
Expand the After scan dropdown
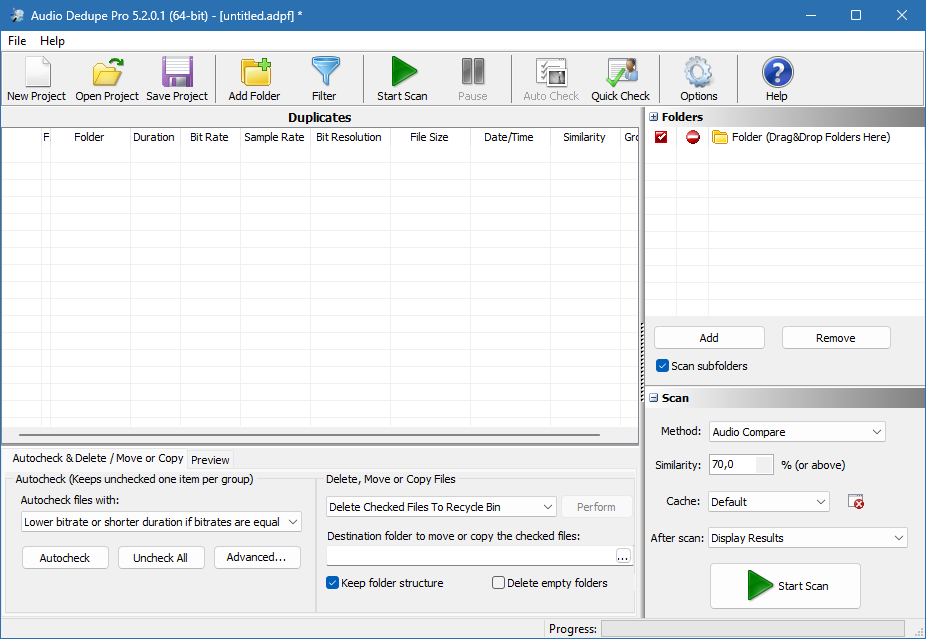tap(807, 538)
